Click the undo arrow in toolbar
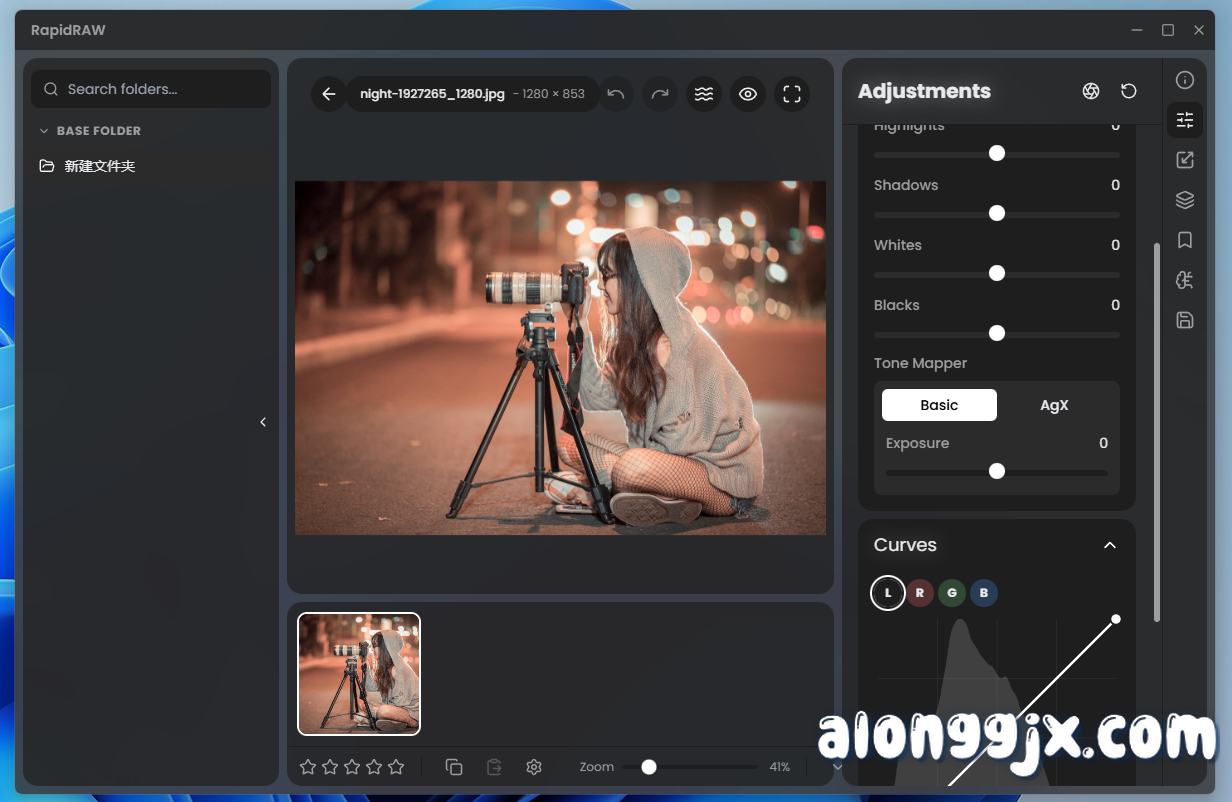This screenshot has width=1232, height=802. [616, 94]
